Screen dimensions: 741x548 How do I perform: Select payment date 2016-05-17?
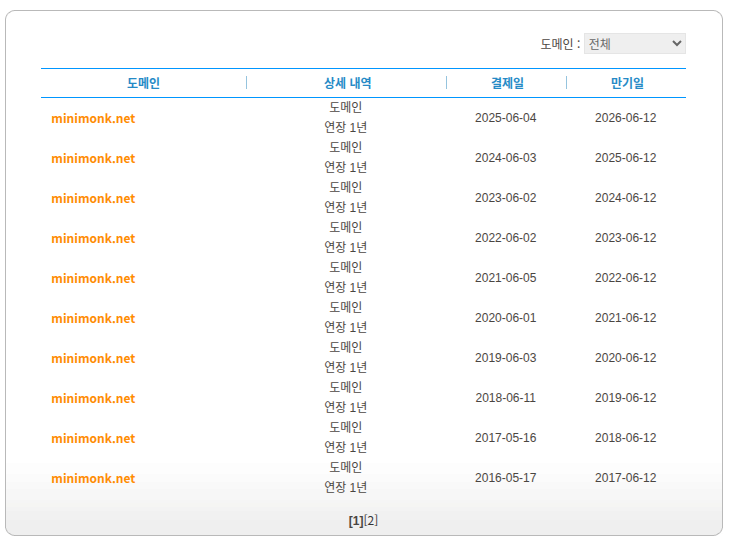point(506,478)
